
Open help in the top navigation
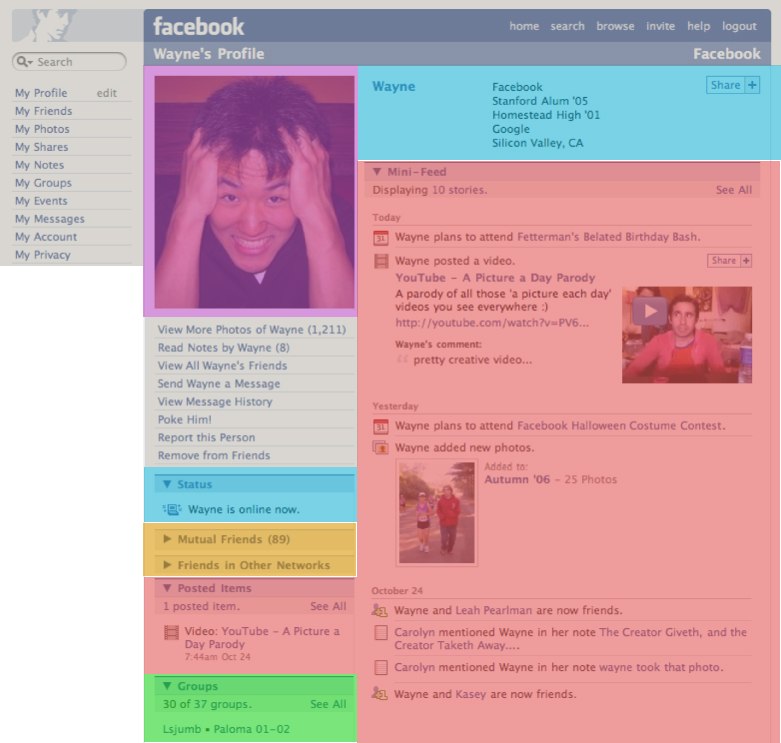[x=698, y=26]
